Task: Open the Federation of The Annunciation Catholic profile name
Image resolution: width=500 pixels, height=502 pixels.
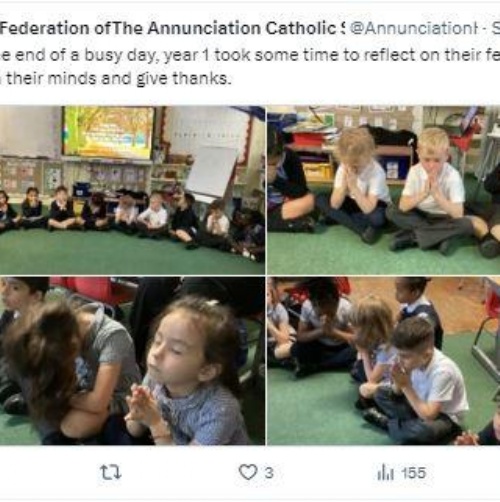Action: pos(172,29)
